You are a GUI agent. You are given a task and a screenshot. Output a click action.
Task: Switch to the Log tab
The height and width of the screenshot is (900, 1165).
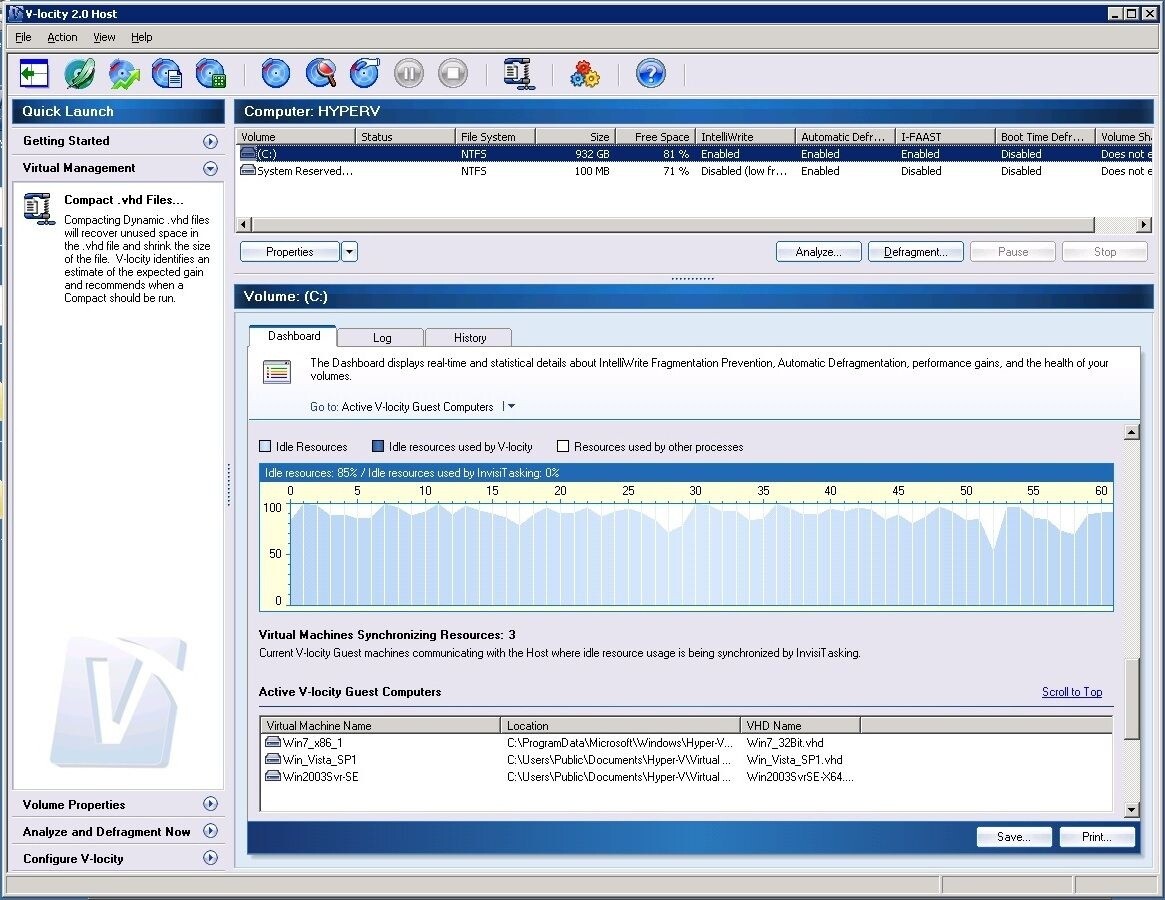tap(381, 337)
